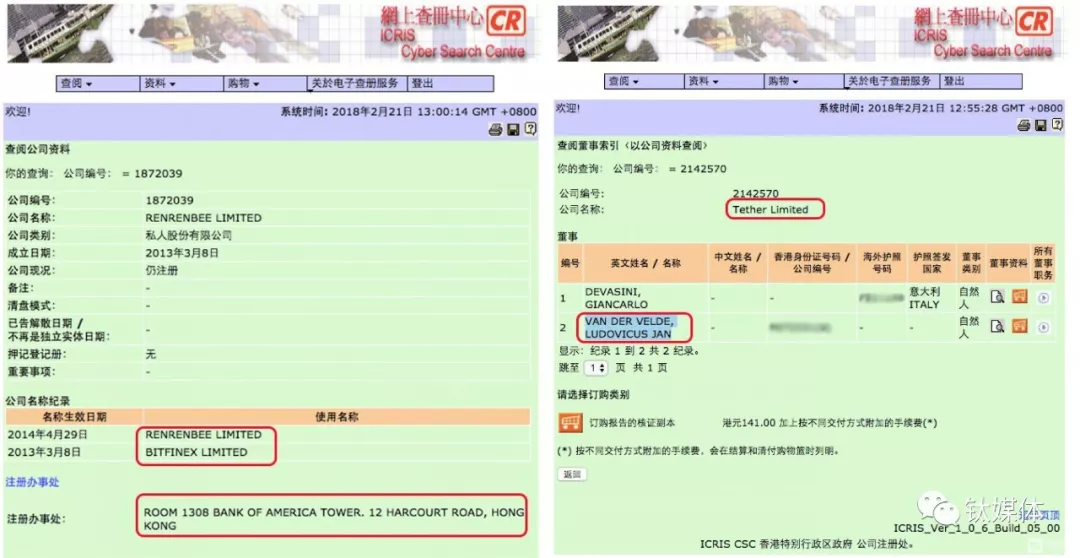Click the Tether Limited company name

pyautogui.click(x=770, y=209)
